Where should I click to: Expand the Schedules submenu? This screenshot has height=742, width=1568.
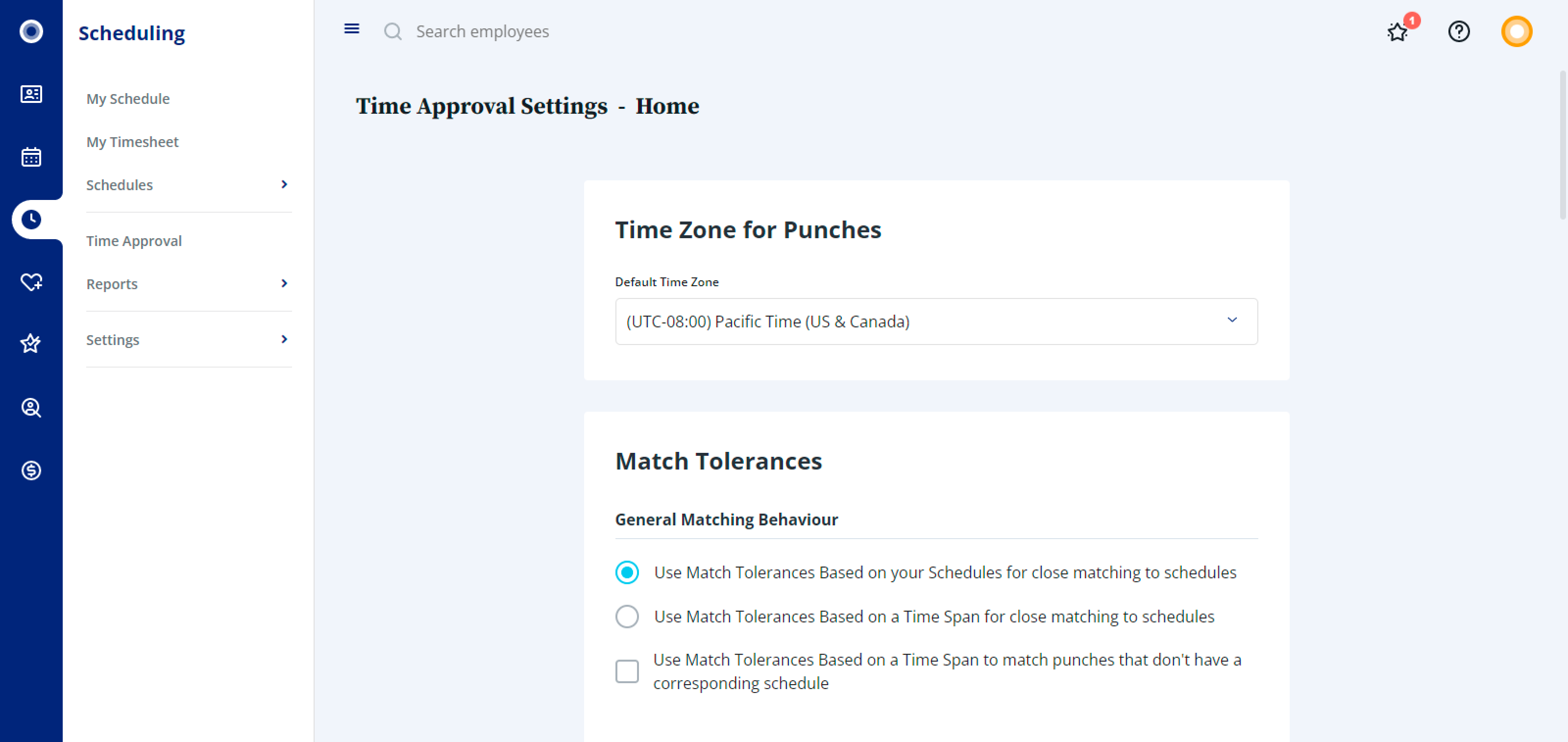click(x=189, y=184)
